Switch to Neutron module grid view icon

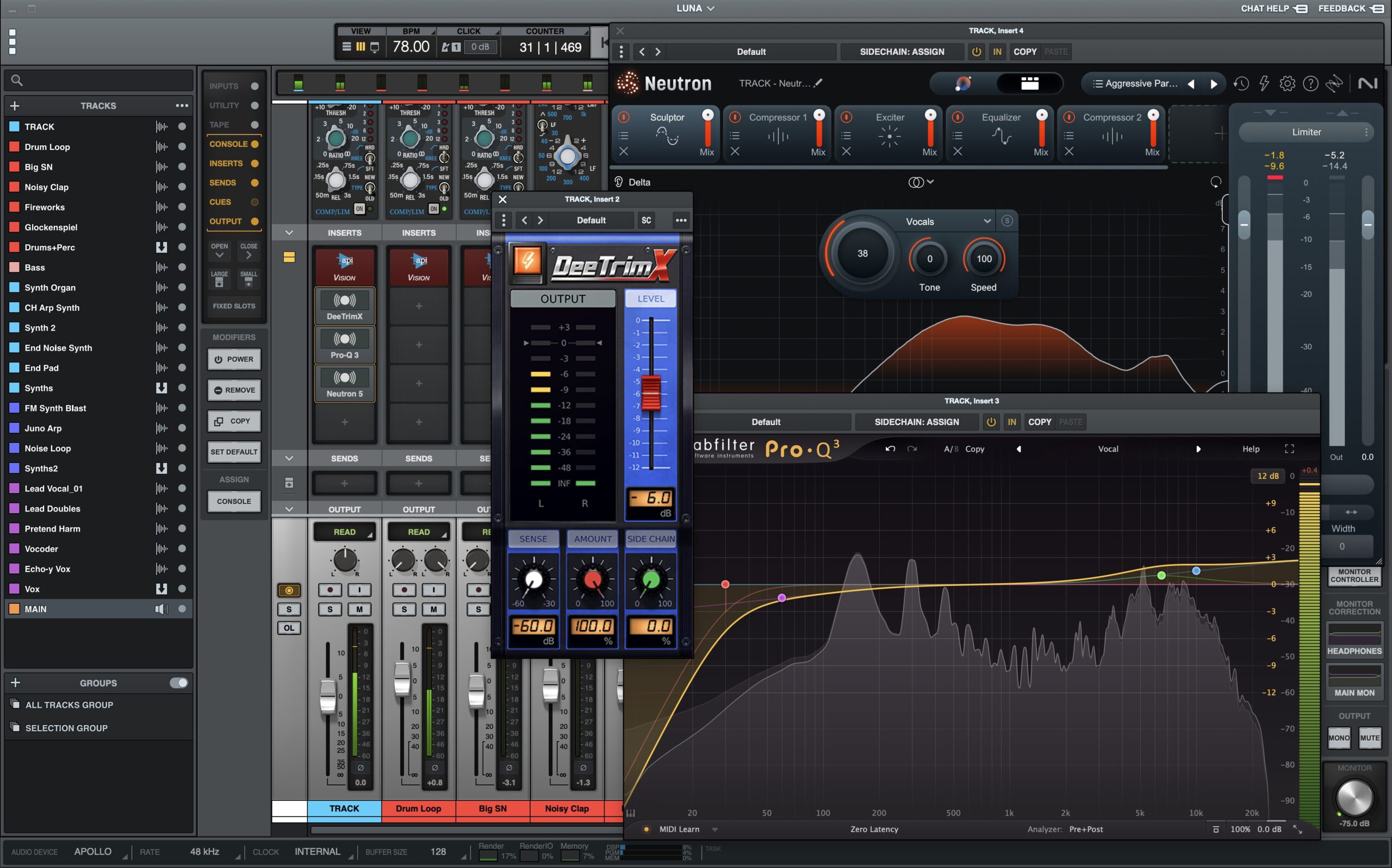pyautogui.click(x=1029, y=84)
